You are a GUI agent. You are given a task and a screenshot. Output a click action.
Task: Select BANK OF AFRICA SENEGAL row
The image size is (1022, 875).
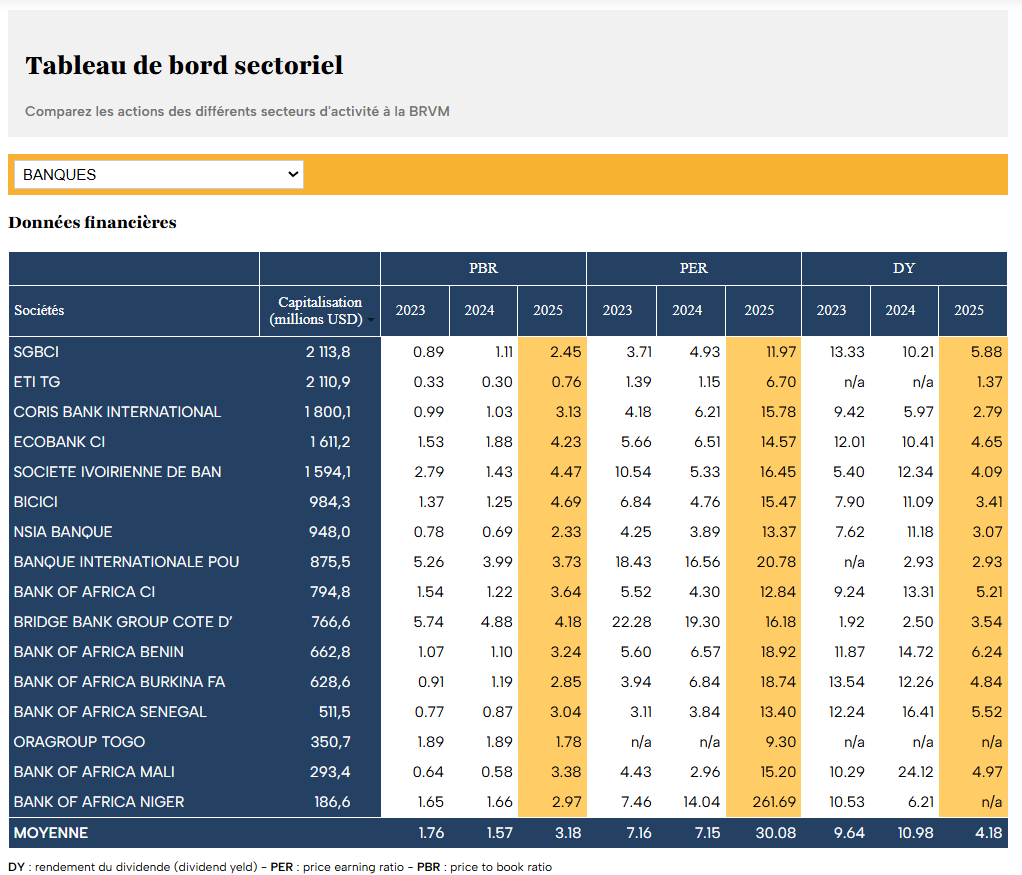tap(110, 712)
